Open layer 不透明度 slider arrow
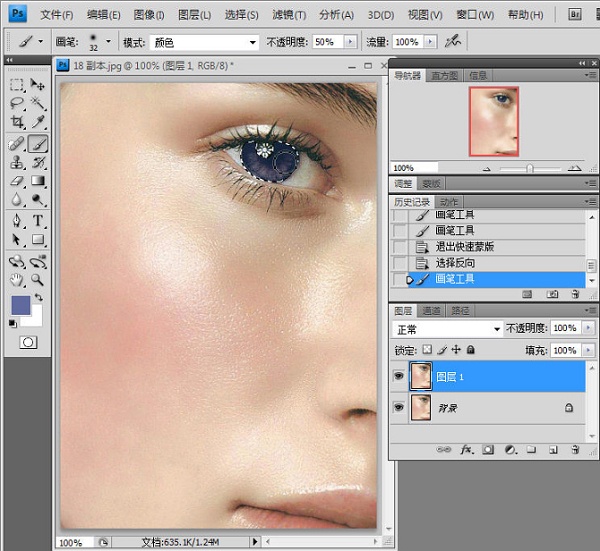Viewport: 600px width, 551px height. click(588, 328)
